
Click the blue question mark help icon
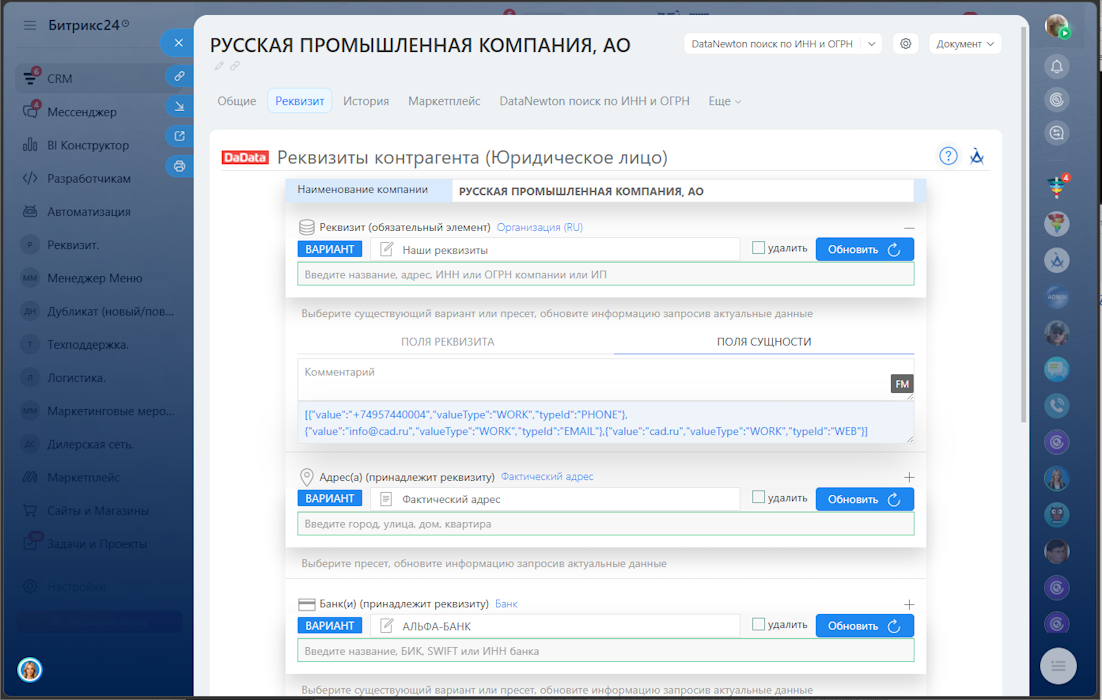pos(948,156)
